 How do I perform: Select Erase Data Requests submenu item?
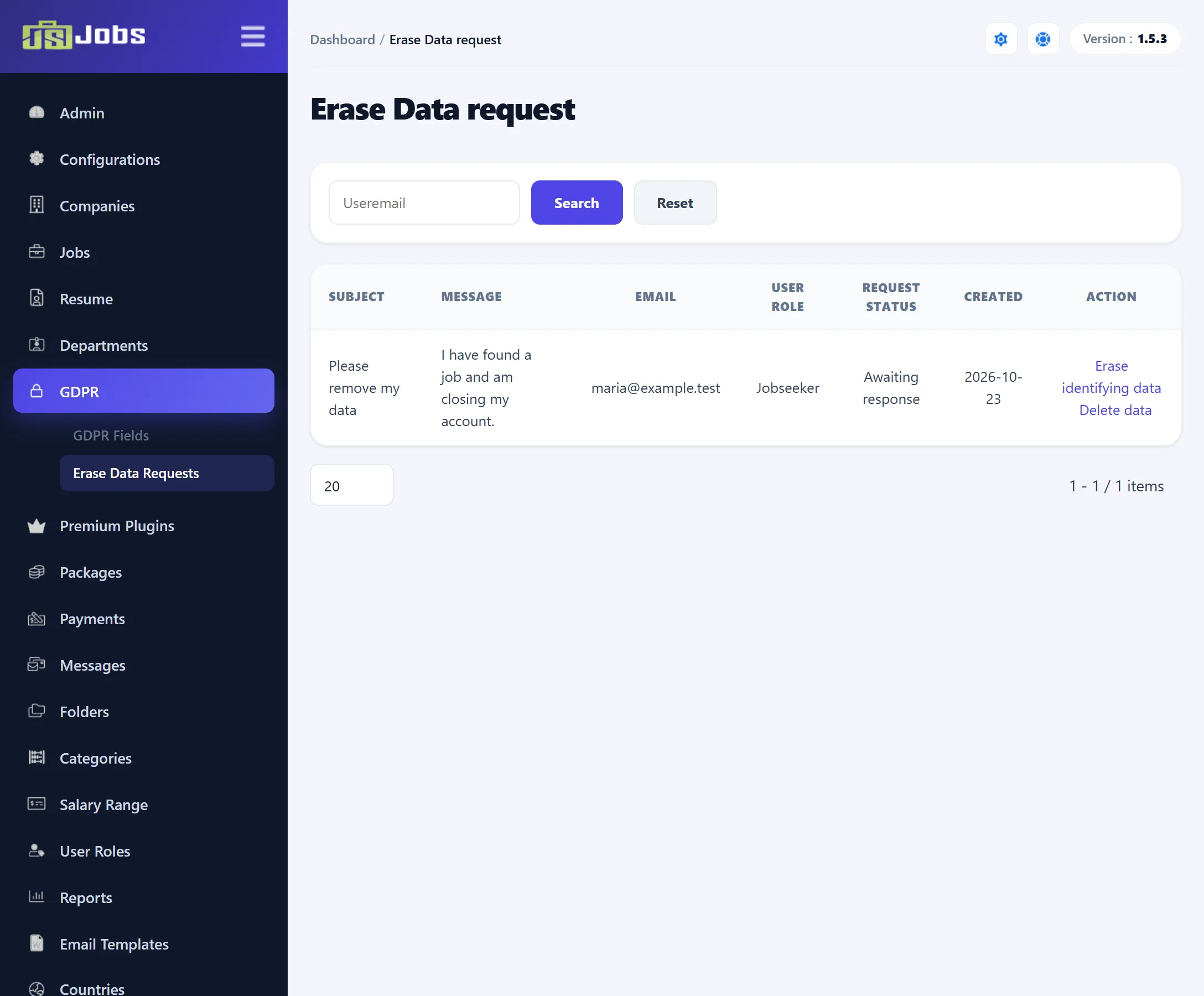coord(167,474)
